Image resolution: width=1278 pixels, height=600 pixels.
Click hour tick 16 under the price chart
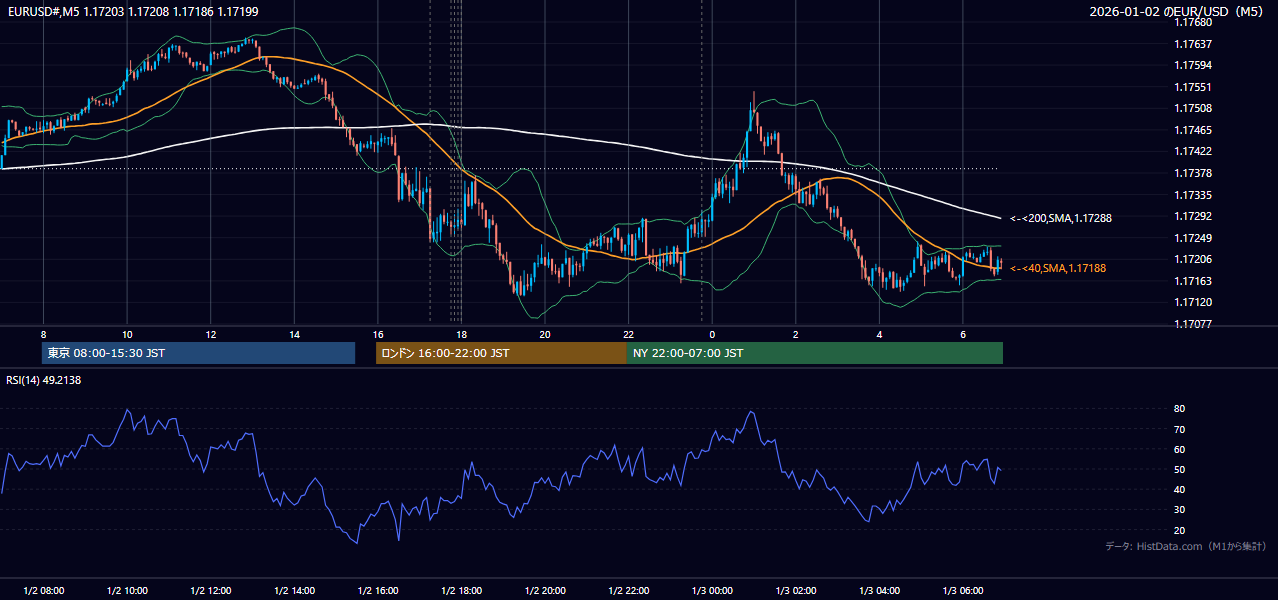[378, 334]
